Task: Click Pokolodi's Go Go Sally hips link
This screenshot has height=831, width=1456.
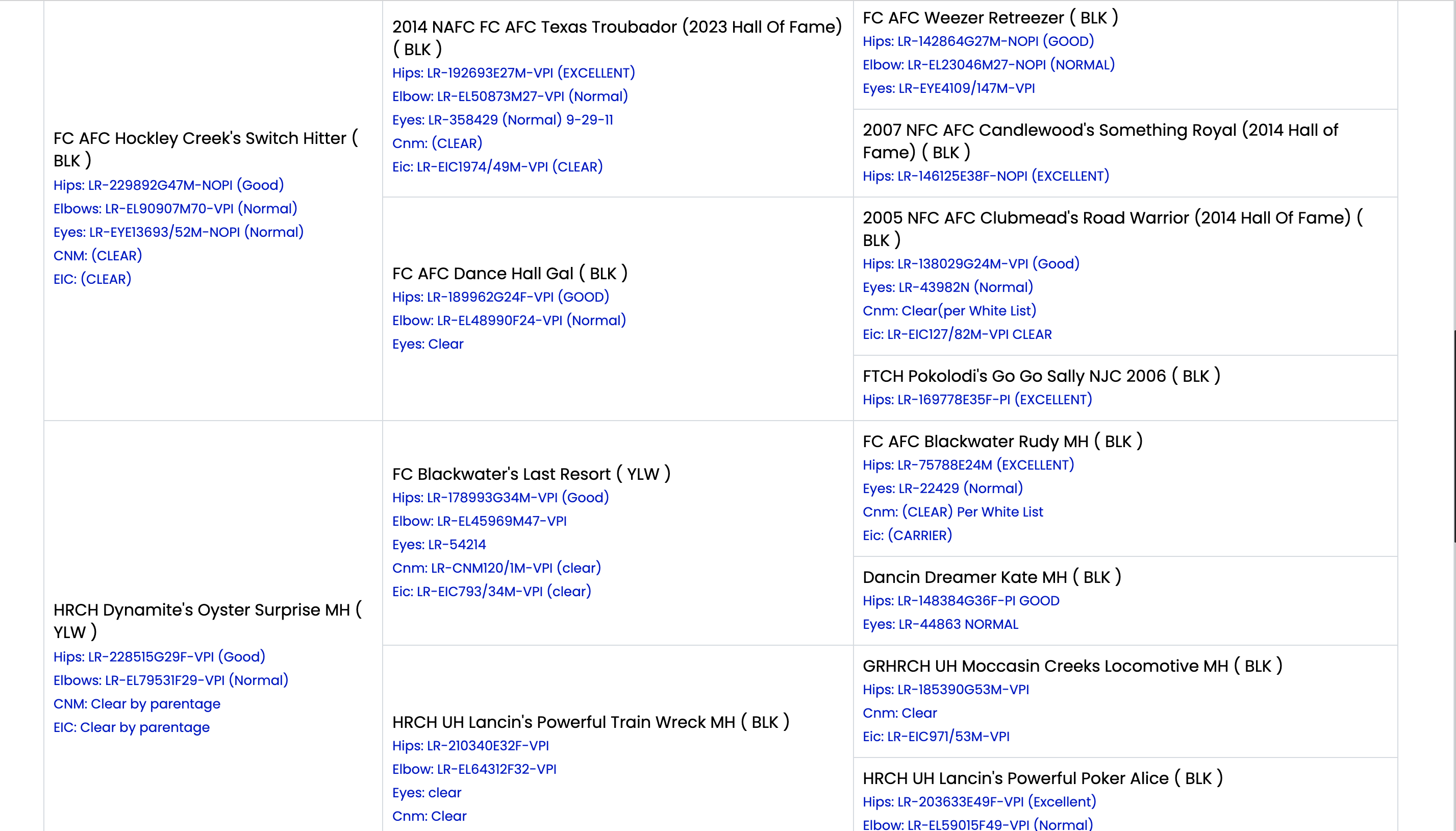Action: 977,400
